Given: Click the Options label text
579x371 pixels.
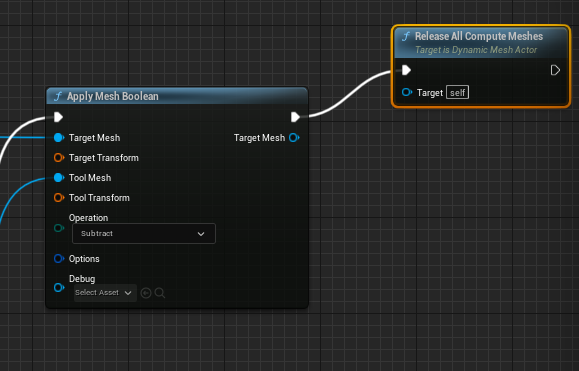Looking at the screenshot, I should (84, 259).
